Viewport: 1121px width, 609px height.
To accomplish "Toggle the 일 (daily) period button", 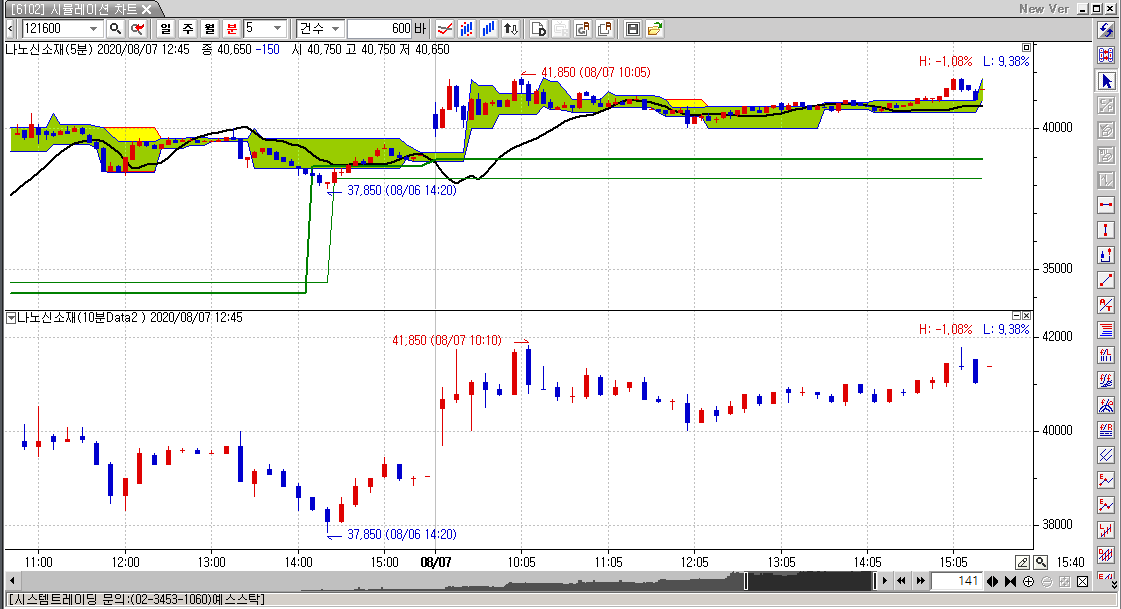I will (x=165, y=29).
